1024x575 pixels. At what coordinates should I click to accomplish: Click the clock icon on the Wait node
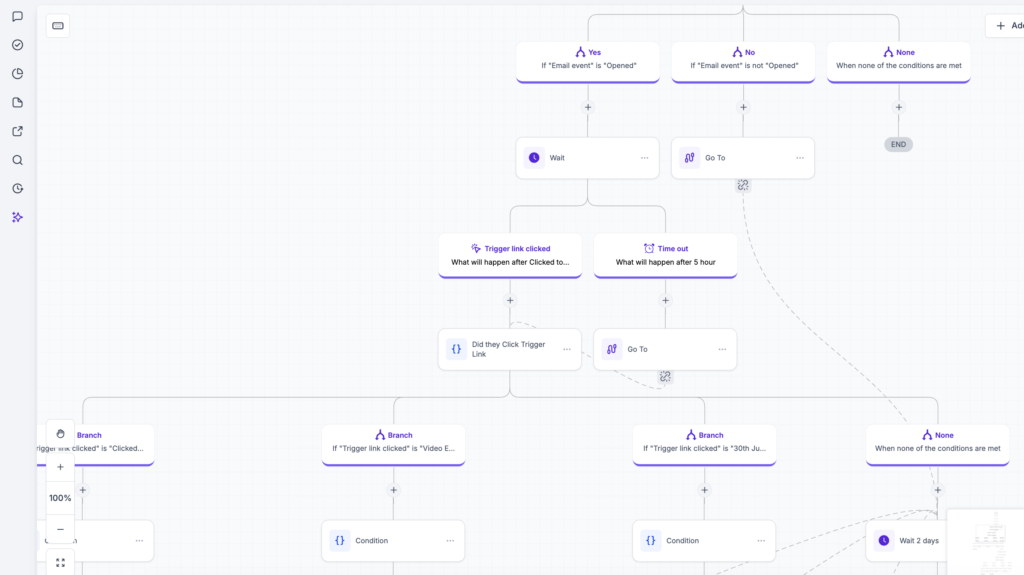pyautogui.click(x=534, y=157)
